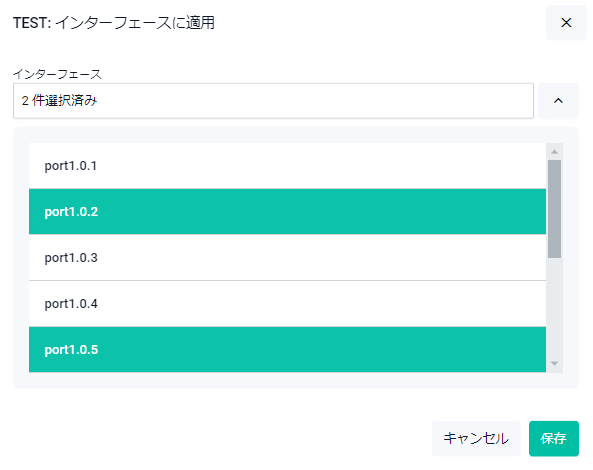Screen dimensions: 593x470
Task: Collapse the interface list with chevron
Action: tap(558, 101)
